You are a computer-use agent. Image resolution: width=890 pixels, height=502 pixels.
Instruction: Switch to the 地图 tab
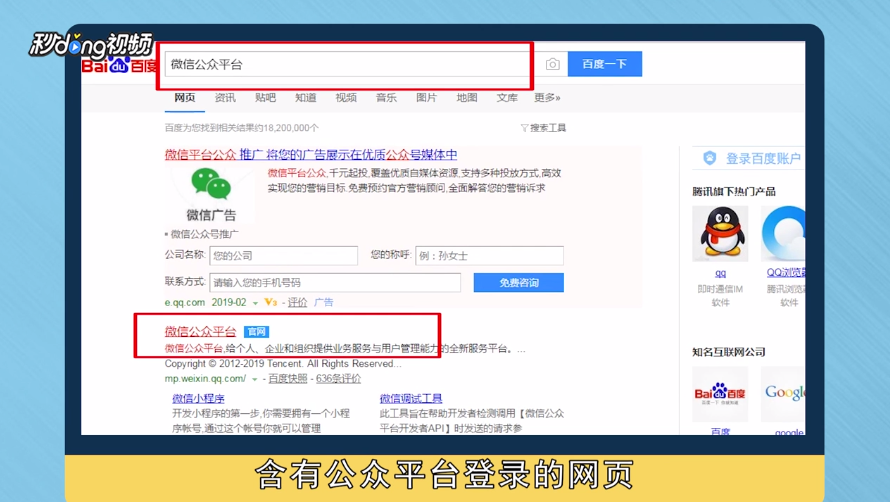click(x=467, y=98)
